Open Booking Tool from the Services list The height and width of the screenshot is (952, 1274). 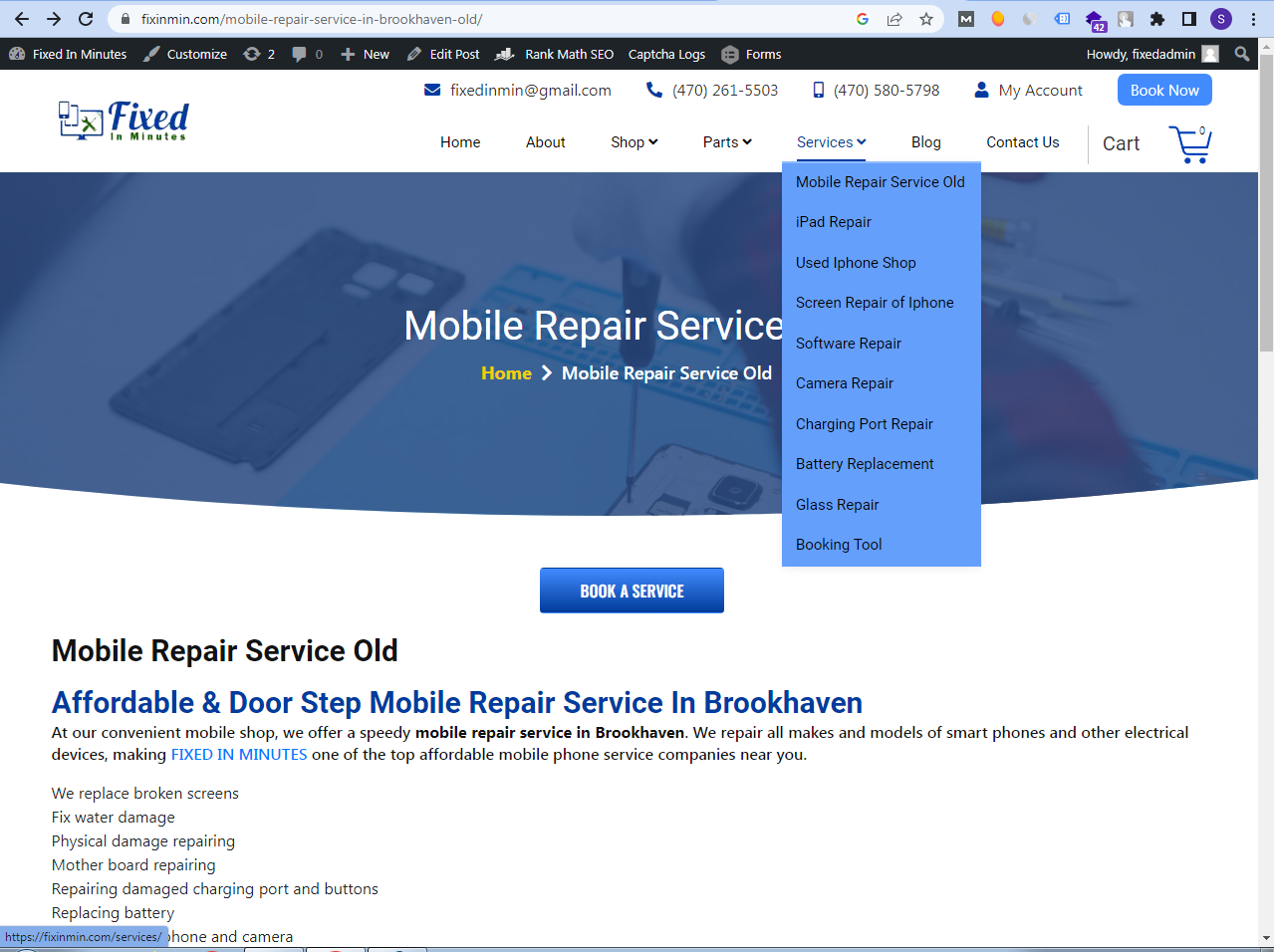[838, 545]
